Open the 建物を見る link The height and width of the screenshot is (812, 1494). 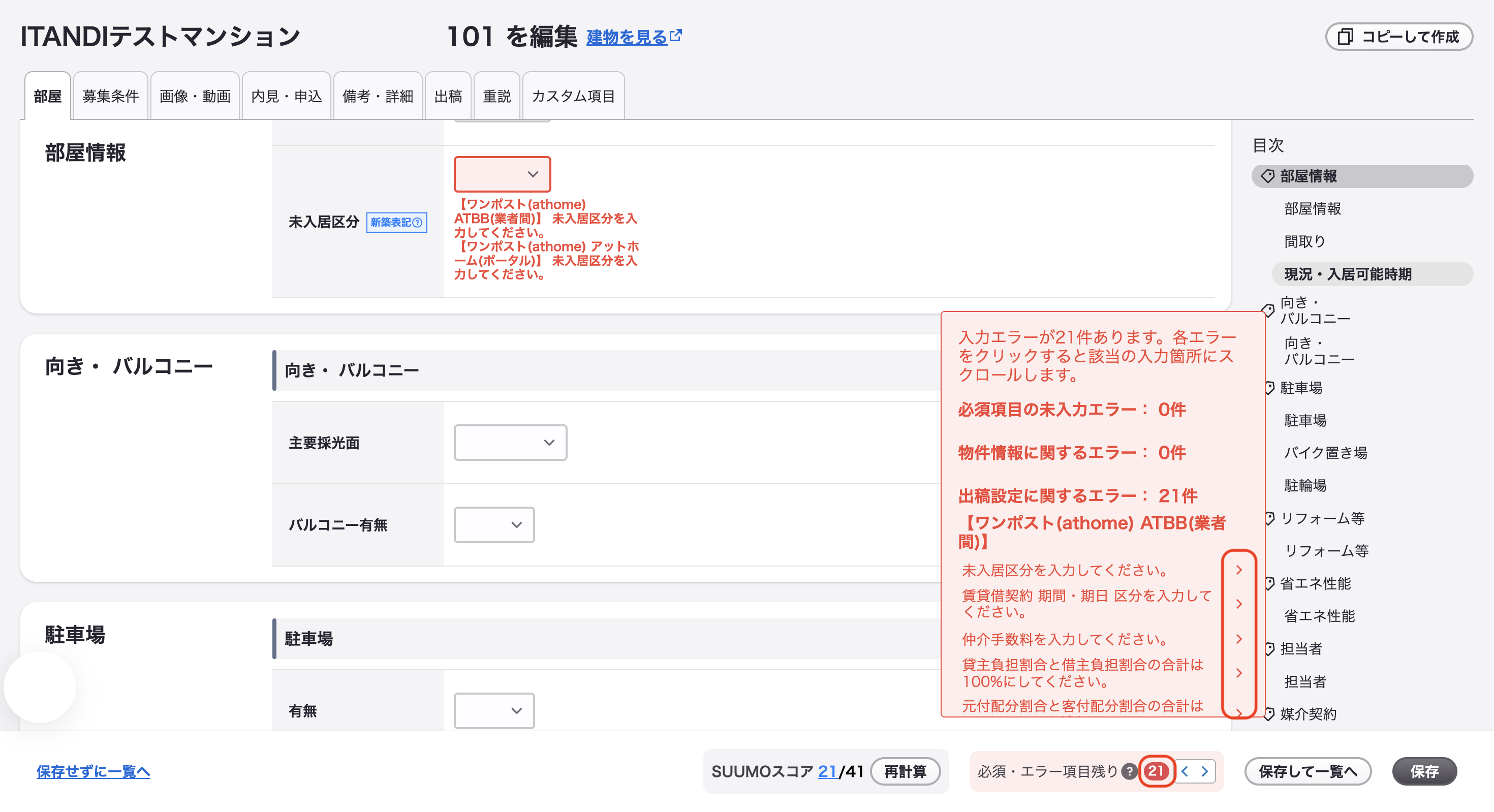[x=627, y=37]
